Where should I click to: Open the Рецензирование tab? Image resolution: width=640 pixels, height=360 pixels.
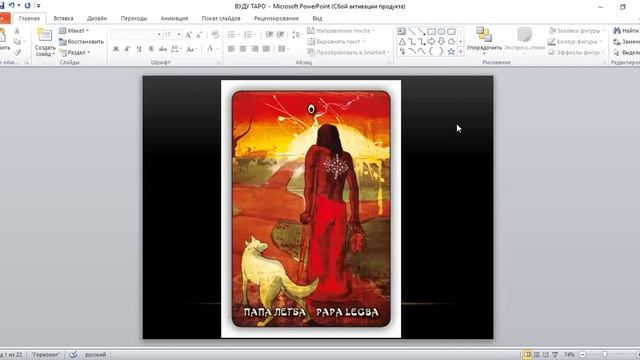[x=276, y=18]
